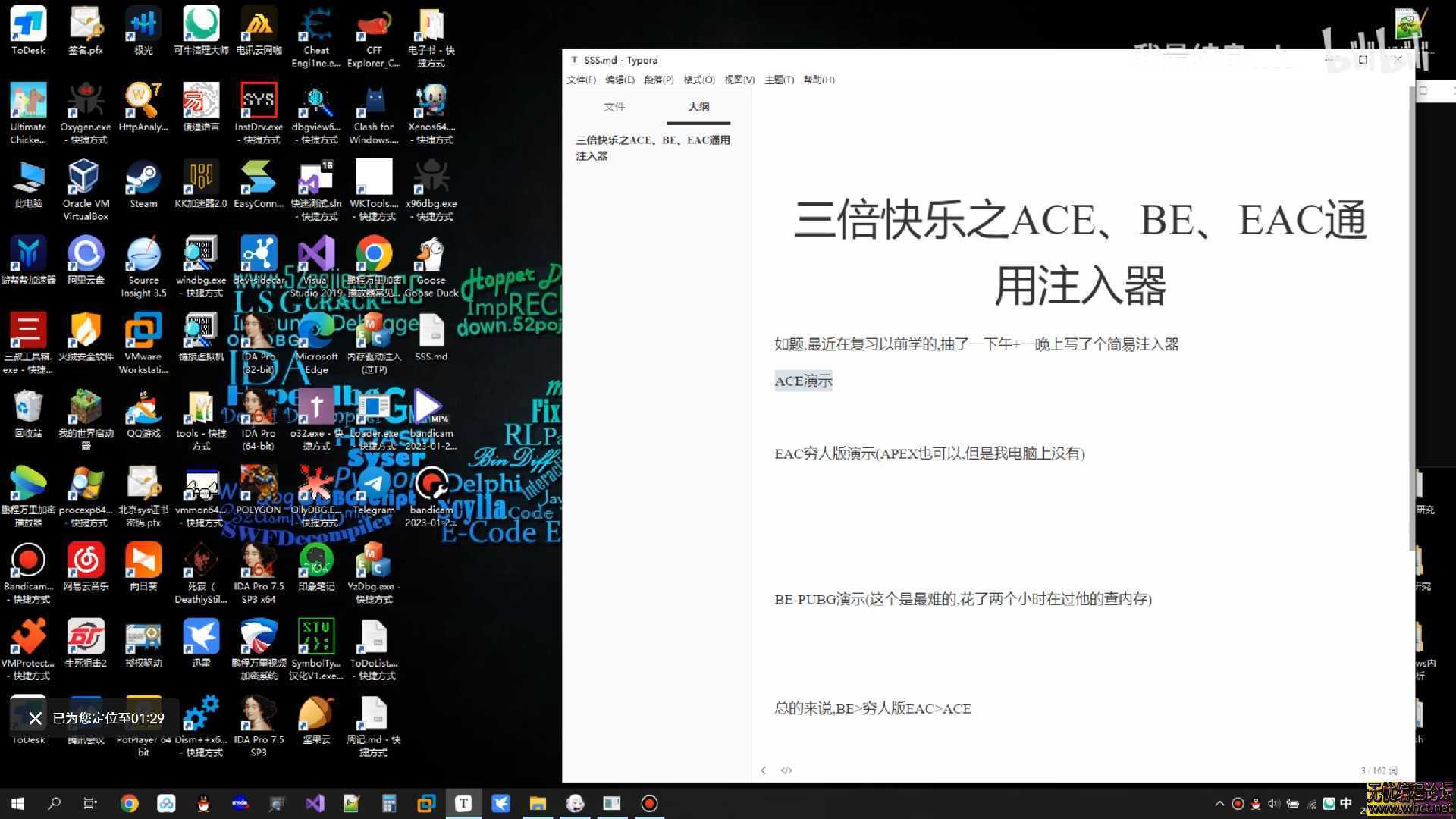The width and height of the screenshot is (1456, 819).
Task: Dismiss the 已为您定位至01:29 notification
Action: tap(35, 718)
